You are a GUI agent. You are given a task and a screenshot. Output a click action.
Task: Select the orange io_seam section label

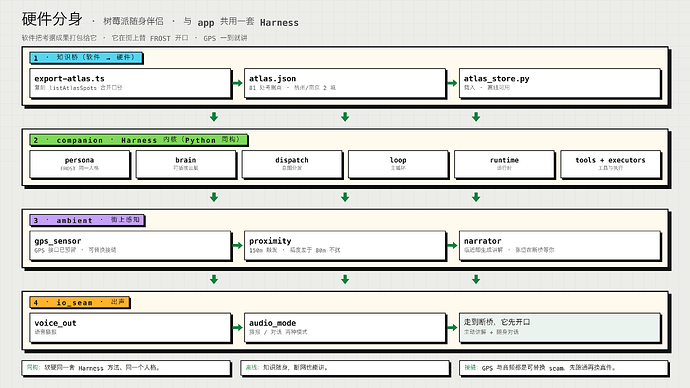(80, 302)
